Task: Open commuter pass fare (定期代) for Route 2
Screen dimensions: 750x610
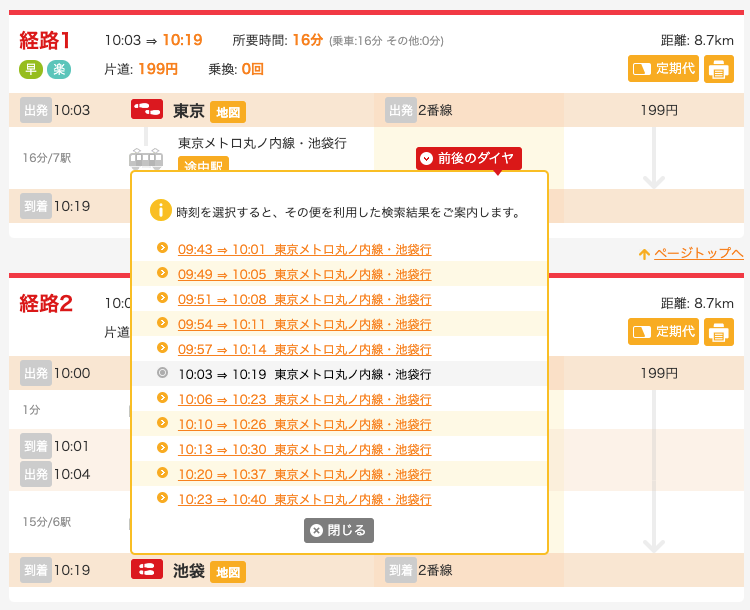Action: (x=663, y=331)
